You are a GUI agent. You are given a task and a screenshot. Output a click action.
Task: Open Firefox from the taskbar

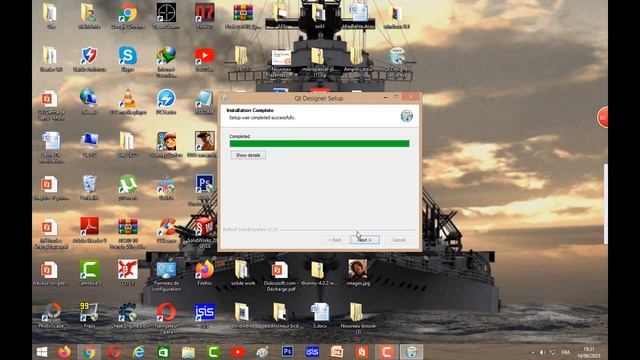[x=64, y=352]
